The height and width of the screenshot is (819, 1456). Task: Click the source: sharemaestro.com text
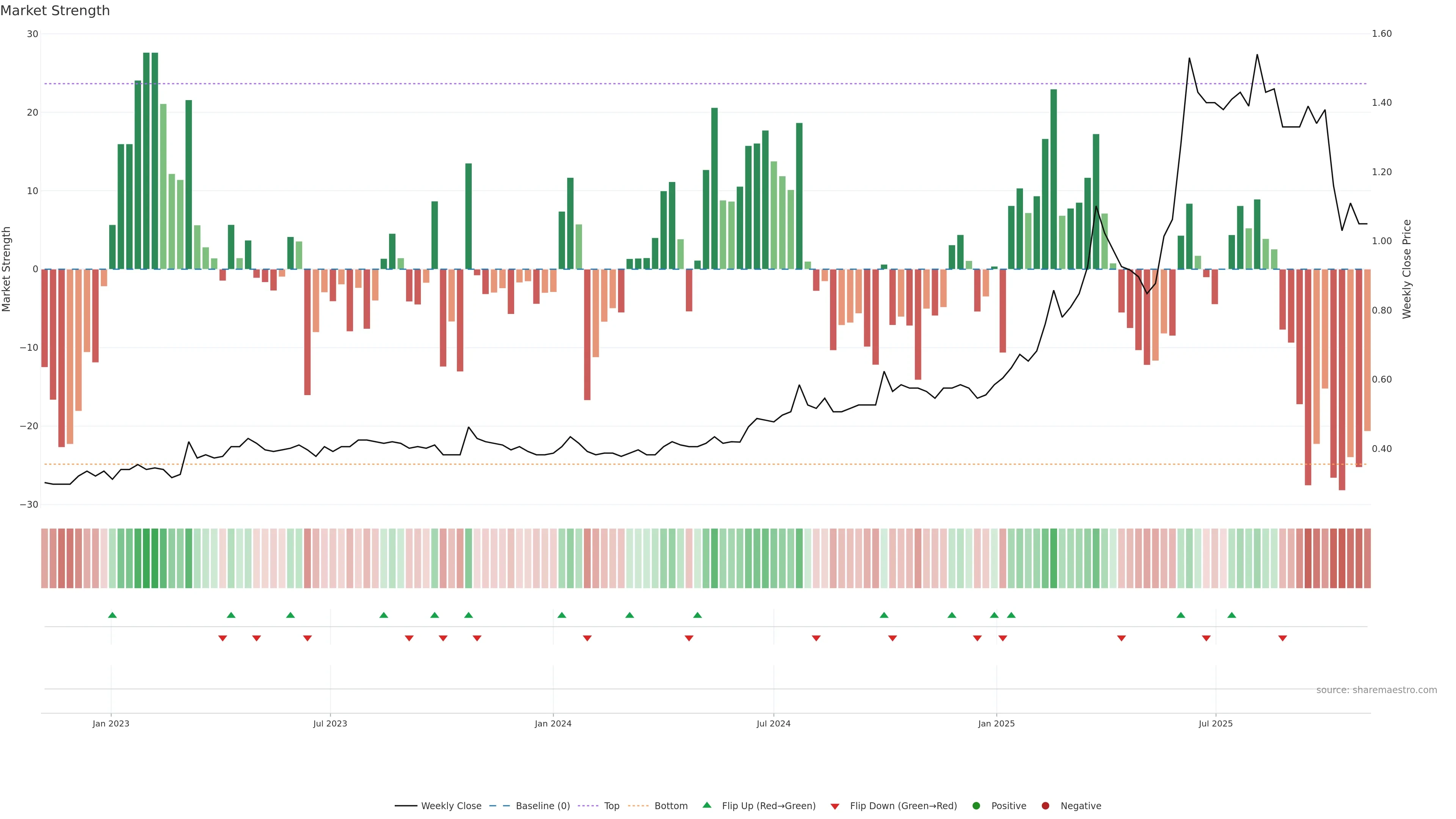click(1376, 690)
